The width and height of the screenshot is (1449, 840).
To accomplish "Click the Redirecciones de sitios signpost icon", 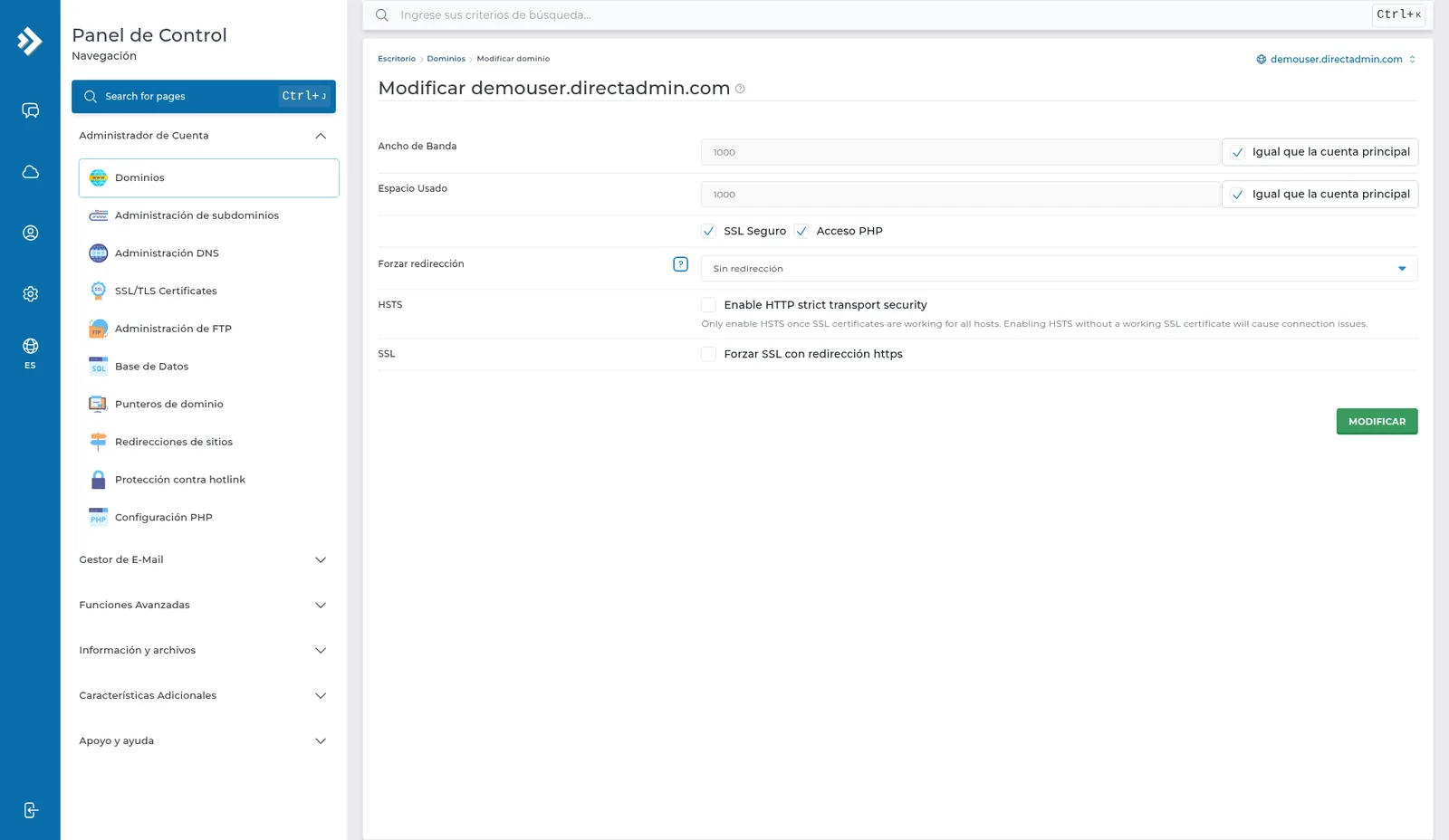I will click(99, 442).
